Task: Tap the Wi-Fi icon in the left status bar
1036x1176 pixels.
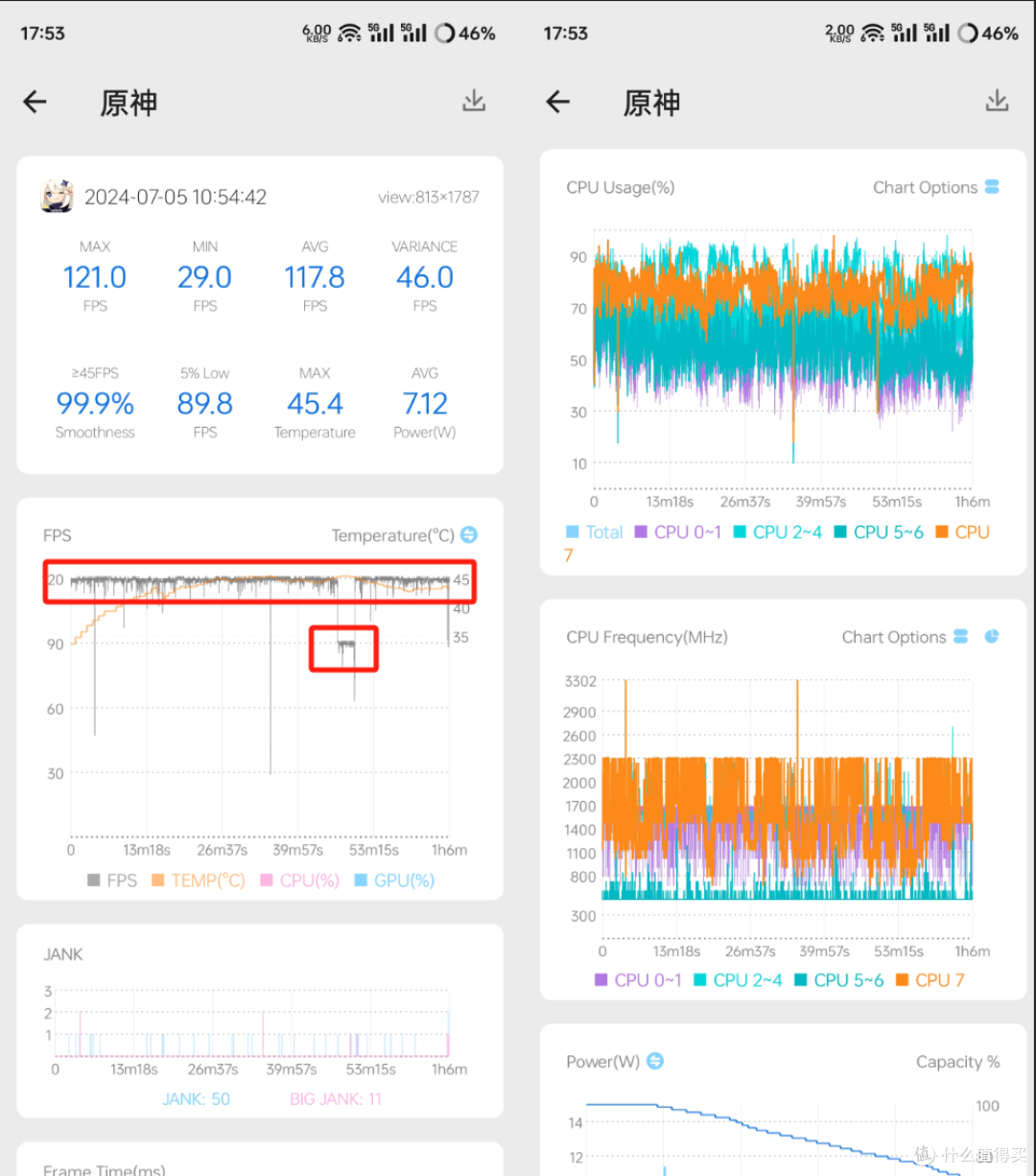Action: point(350,33)
